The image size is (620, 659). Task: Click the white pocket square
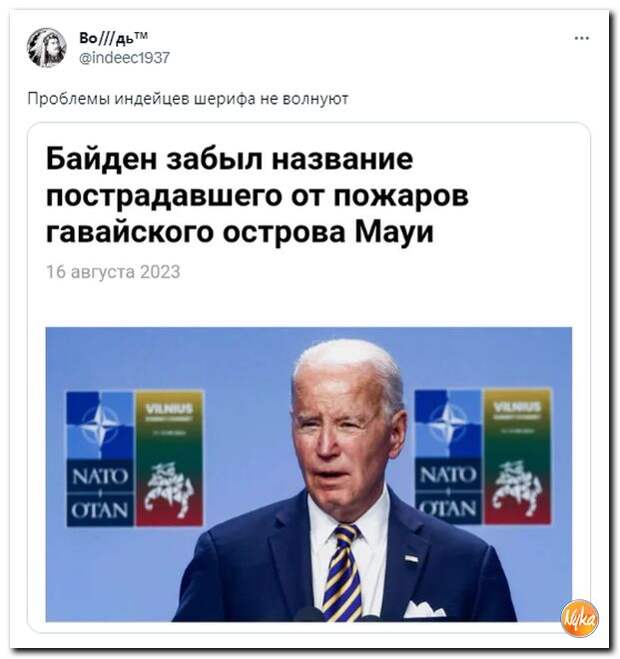click(x=423, y=611)
